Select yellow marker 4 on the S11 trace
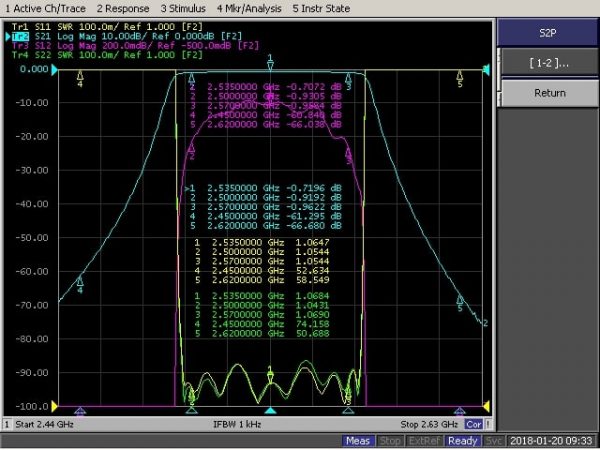 pyautogui.click(x=80, y=78)
